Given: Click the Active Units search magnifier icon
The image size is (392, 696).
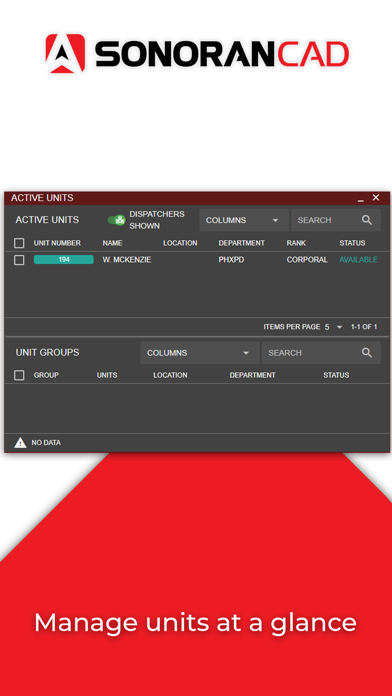Looking at the screenshot, I should point(367,220).
